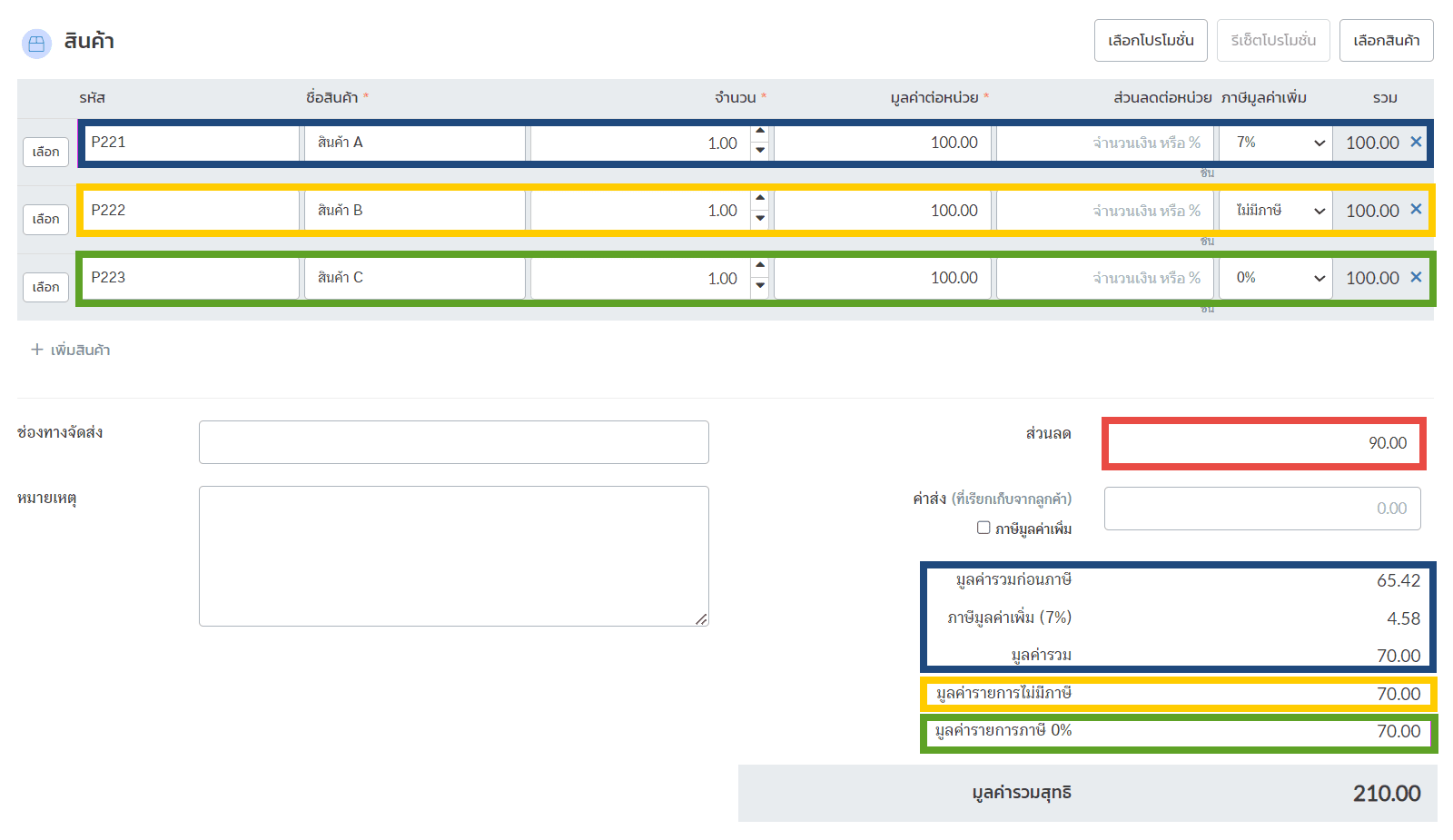Click the 210.00 มูลค่ารวมสุทธิ total

pos(1387,793)
